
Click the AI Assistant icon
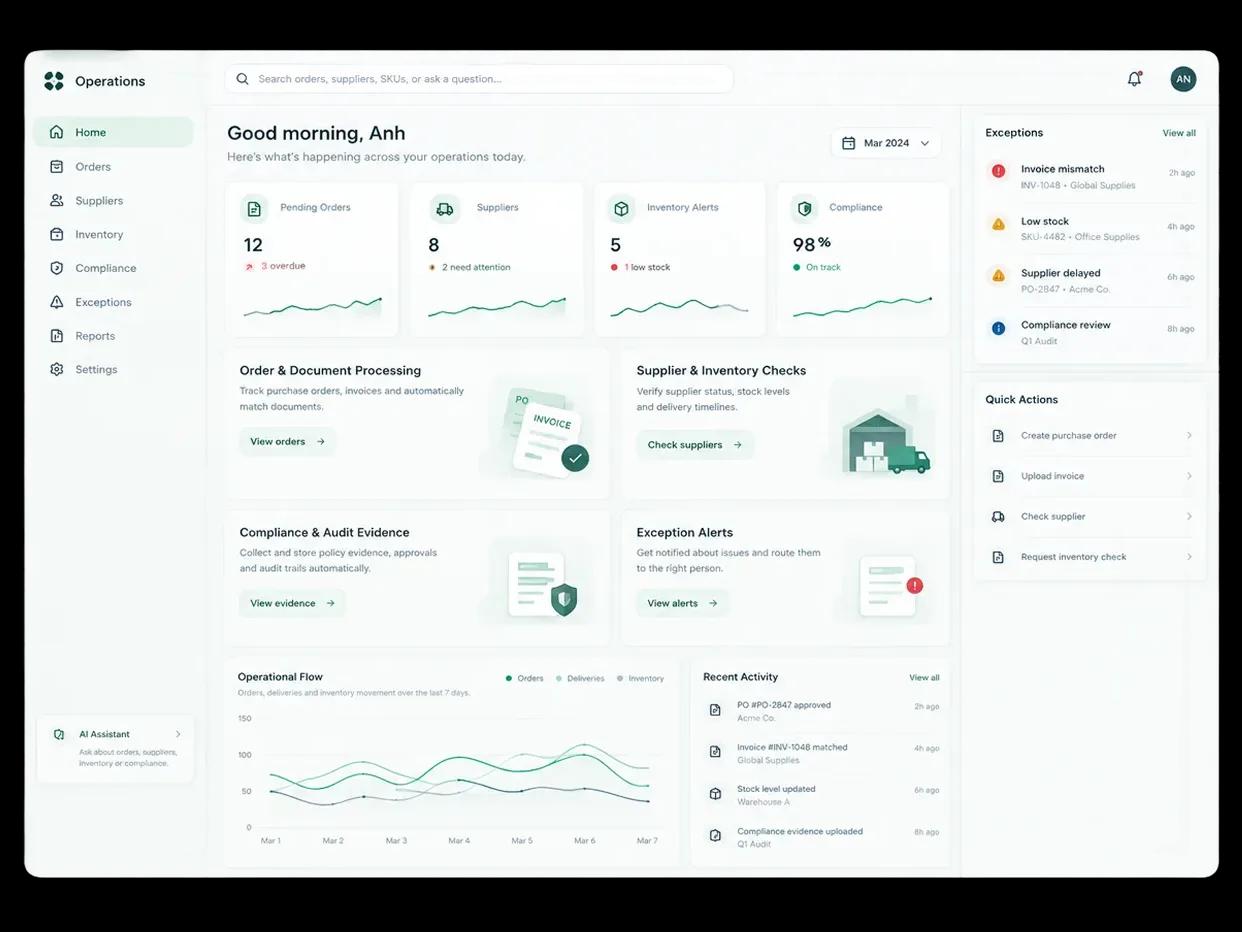(59, 735)
